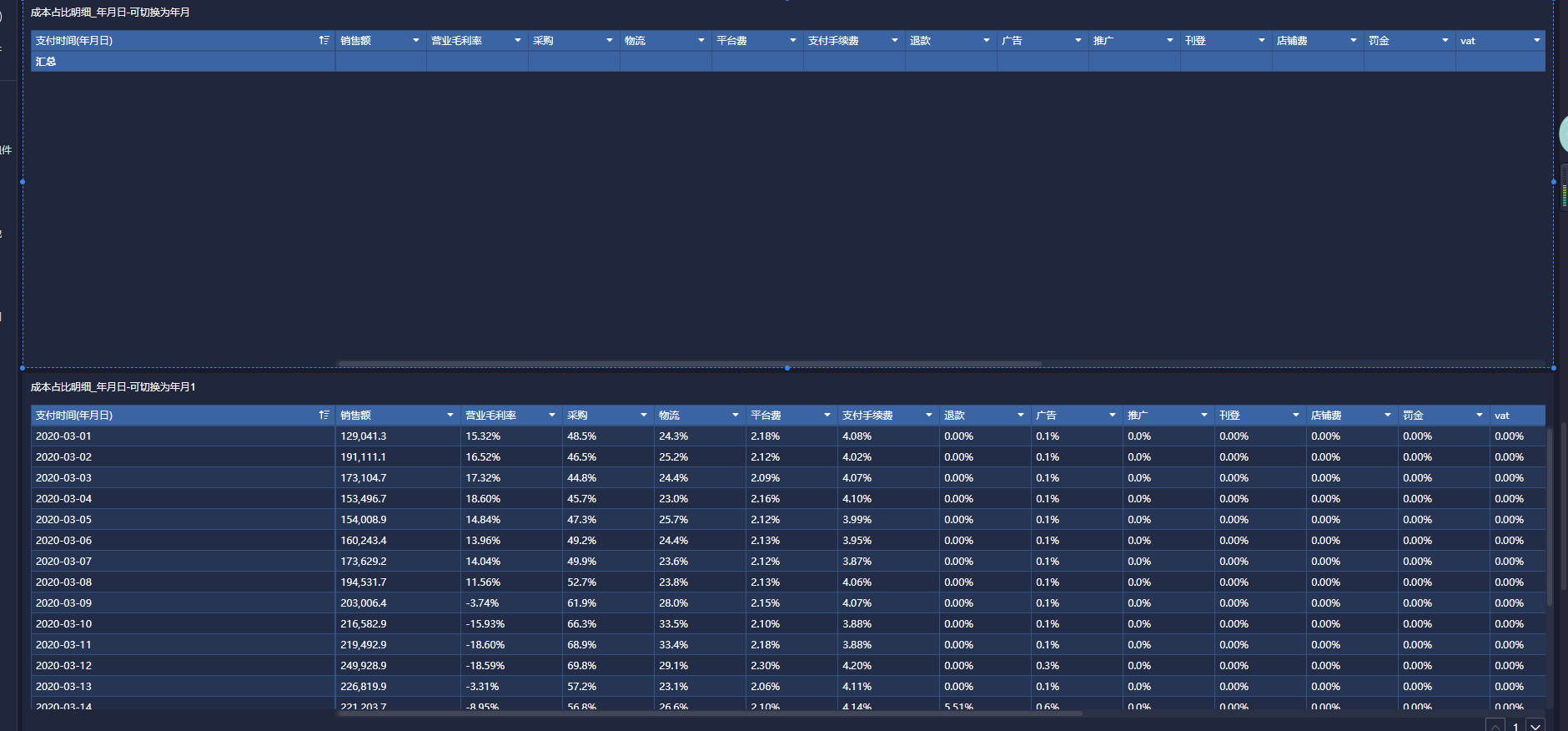Screen dimensions: 1568x731
Task: Open 店铺费 column dropdown in 年月1 table
Action: pyautogui.click(x=1388, y=415)
